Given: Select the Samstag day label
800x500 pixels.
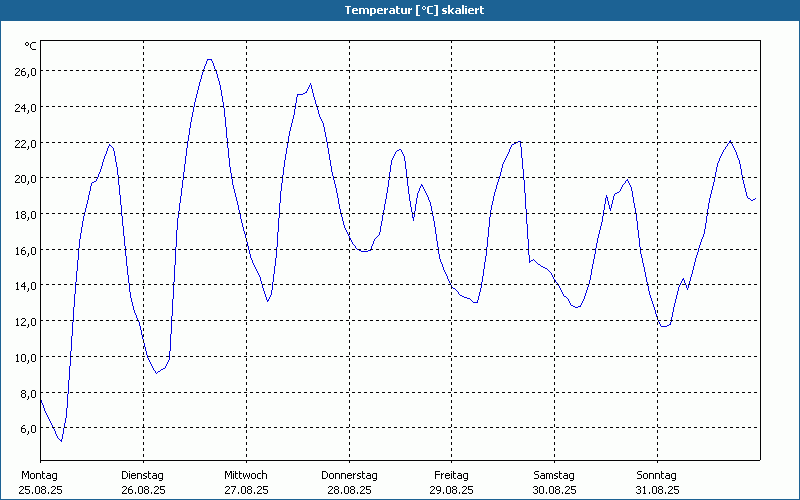Looking at the screenshot, I should pyautogui.click(x=554, y=475).
